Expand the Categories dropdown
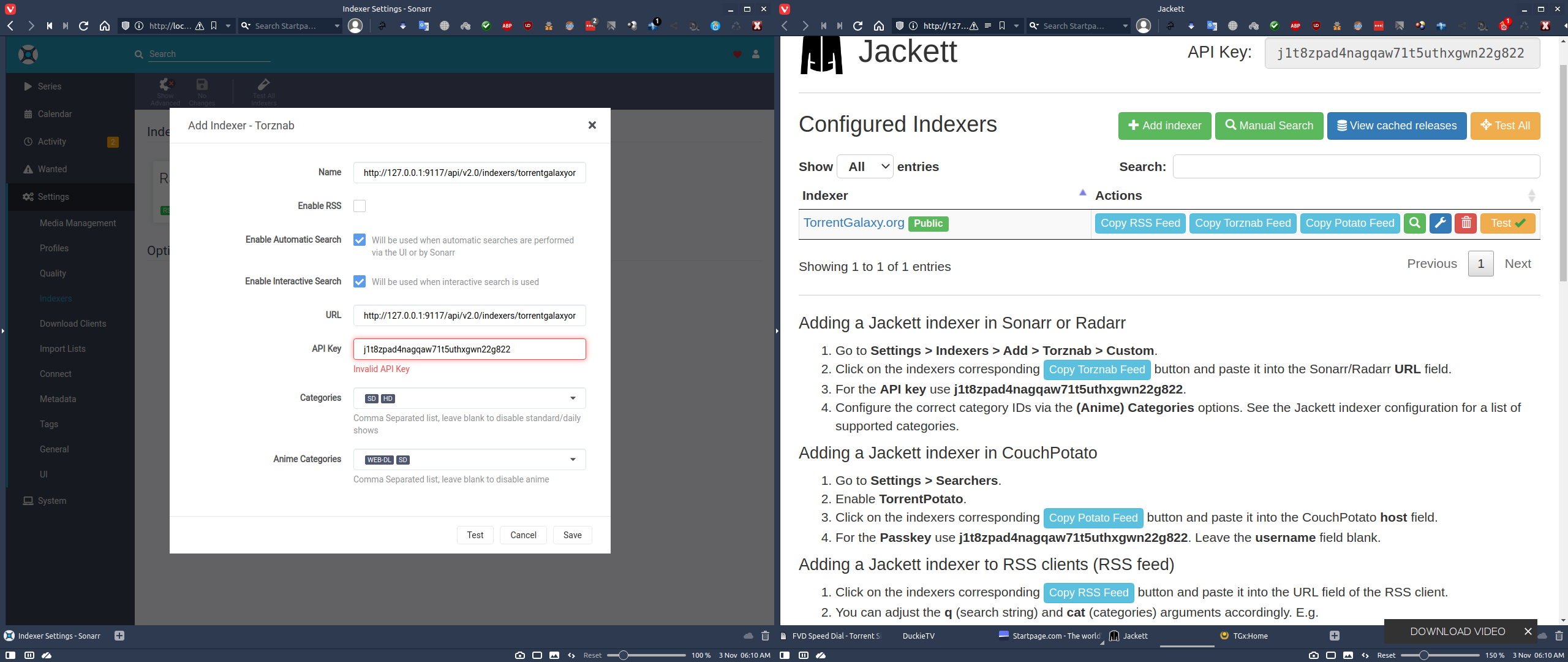This screenshot has height=662, width=1568. pos(573,398)
